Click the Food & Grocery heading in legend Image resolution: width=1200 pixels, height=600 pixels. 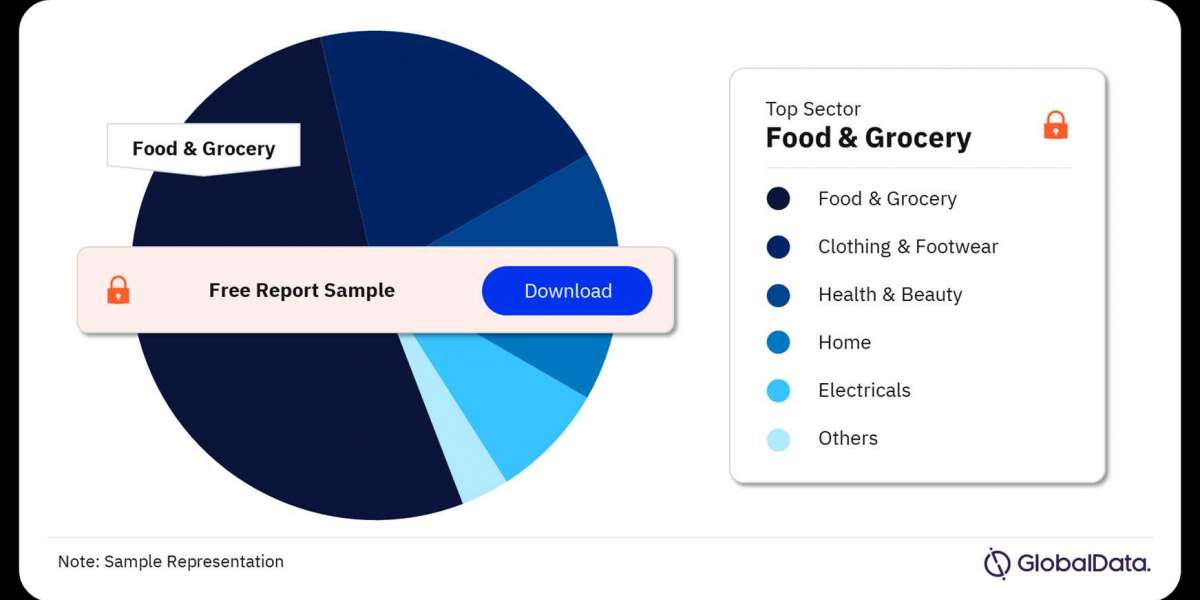tap(868, 138)
